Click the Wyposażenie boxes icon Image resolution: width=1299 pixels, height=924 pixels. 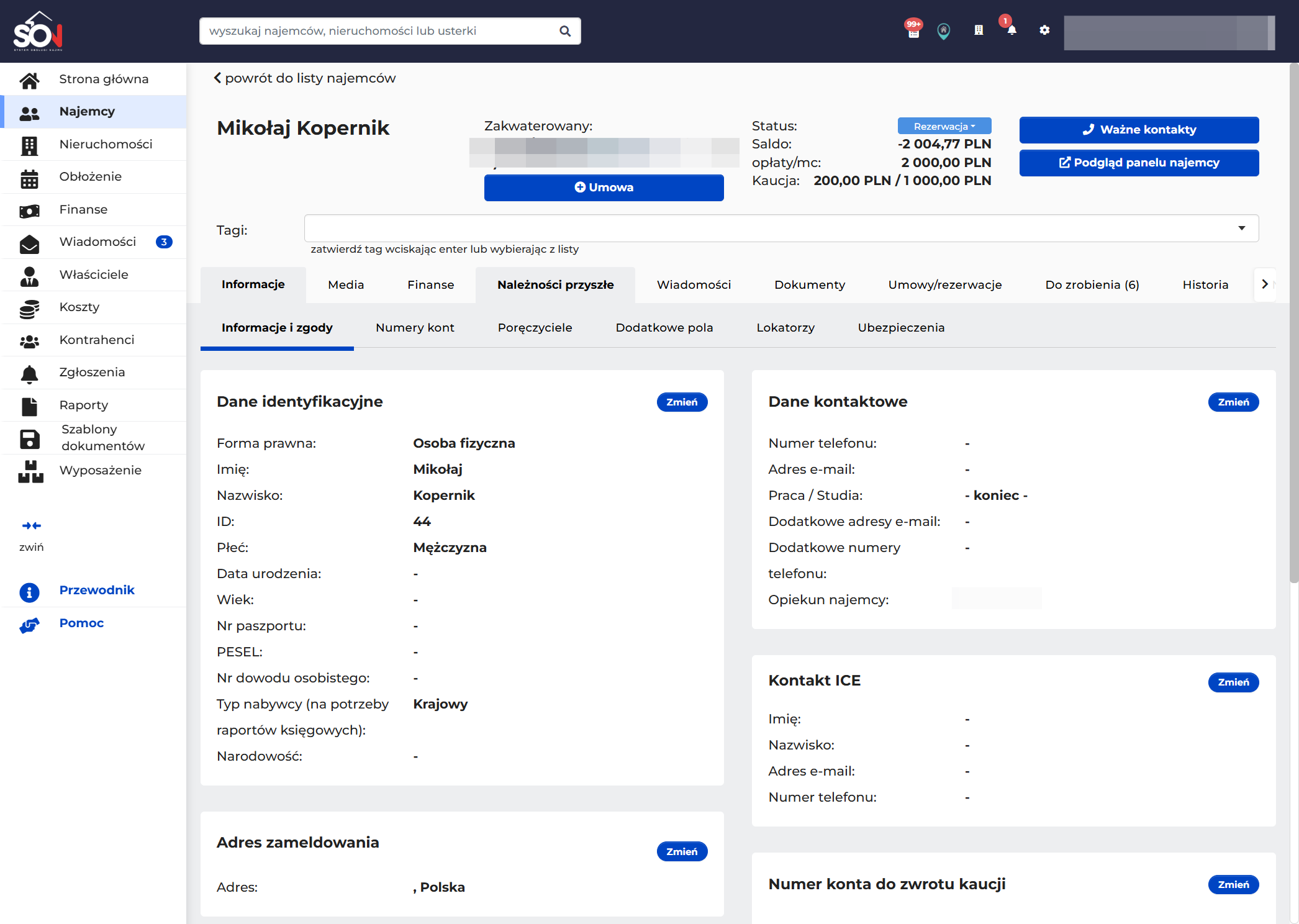click(x=30, y=471)
